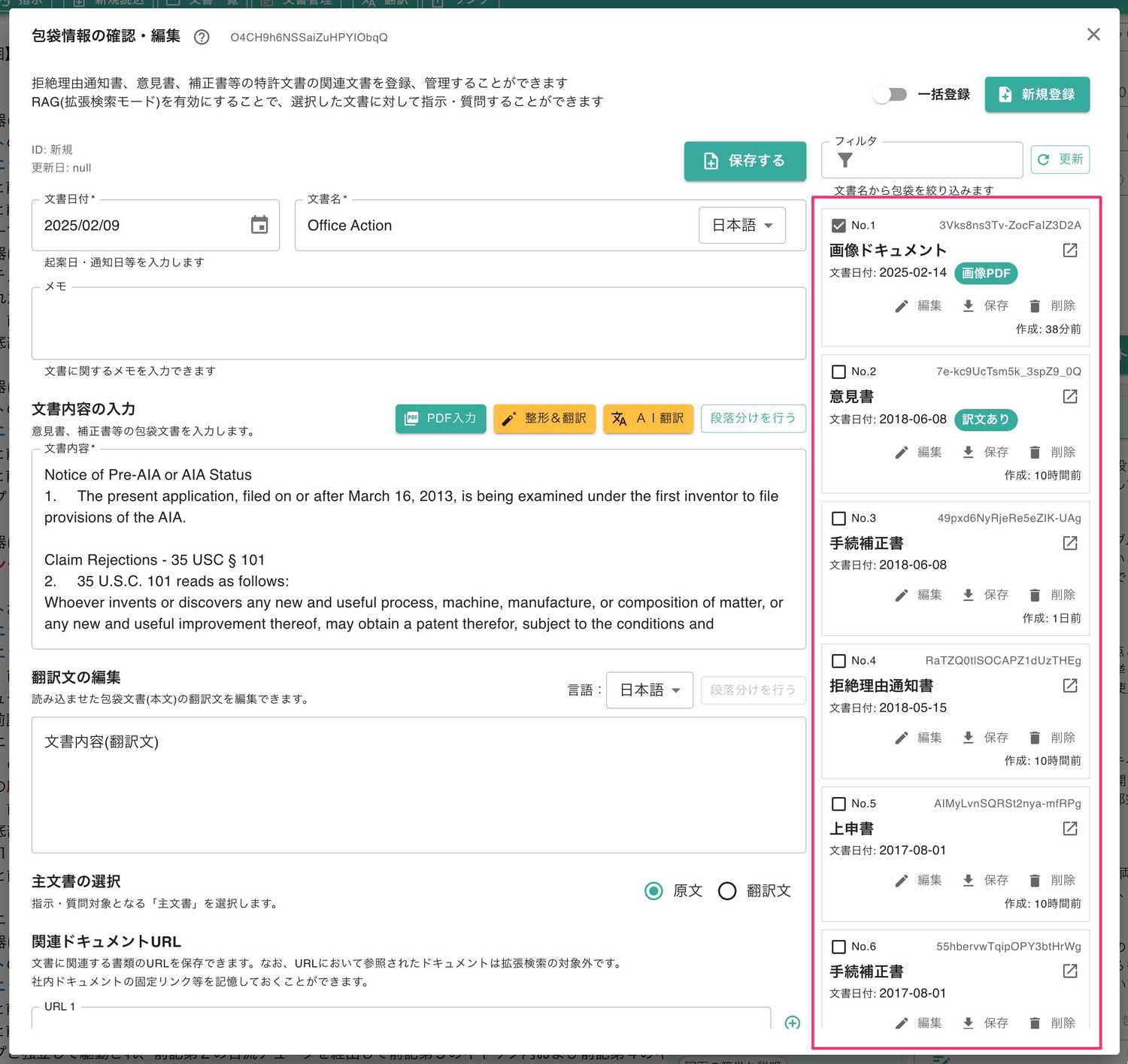
Task: Check the No.6 手続補正書 checkbox
Action: coord(839,947)
